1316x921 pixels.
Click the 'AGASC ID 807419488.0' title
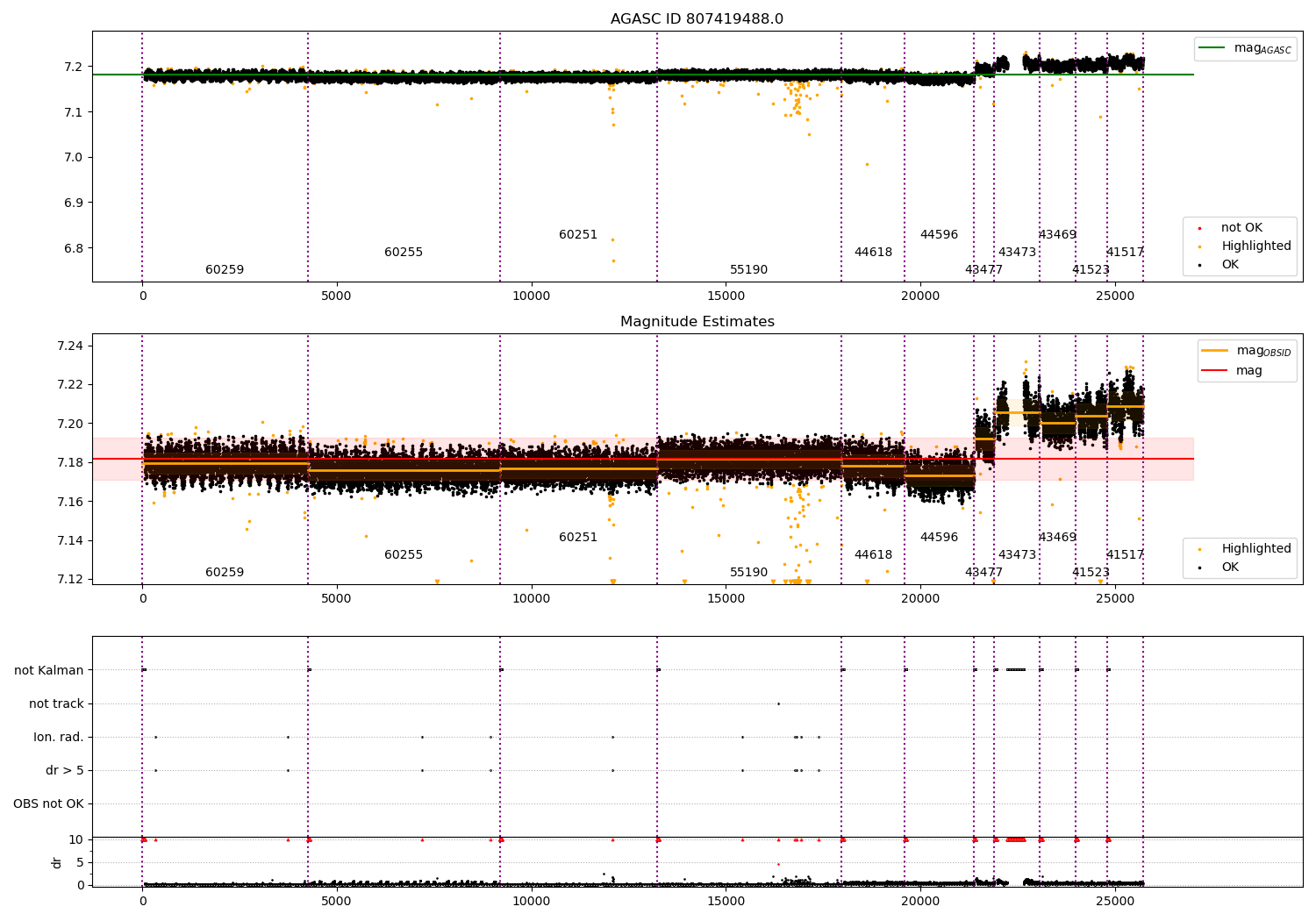[697, 19]
